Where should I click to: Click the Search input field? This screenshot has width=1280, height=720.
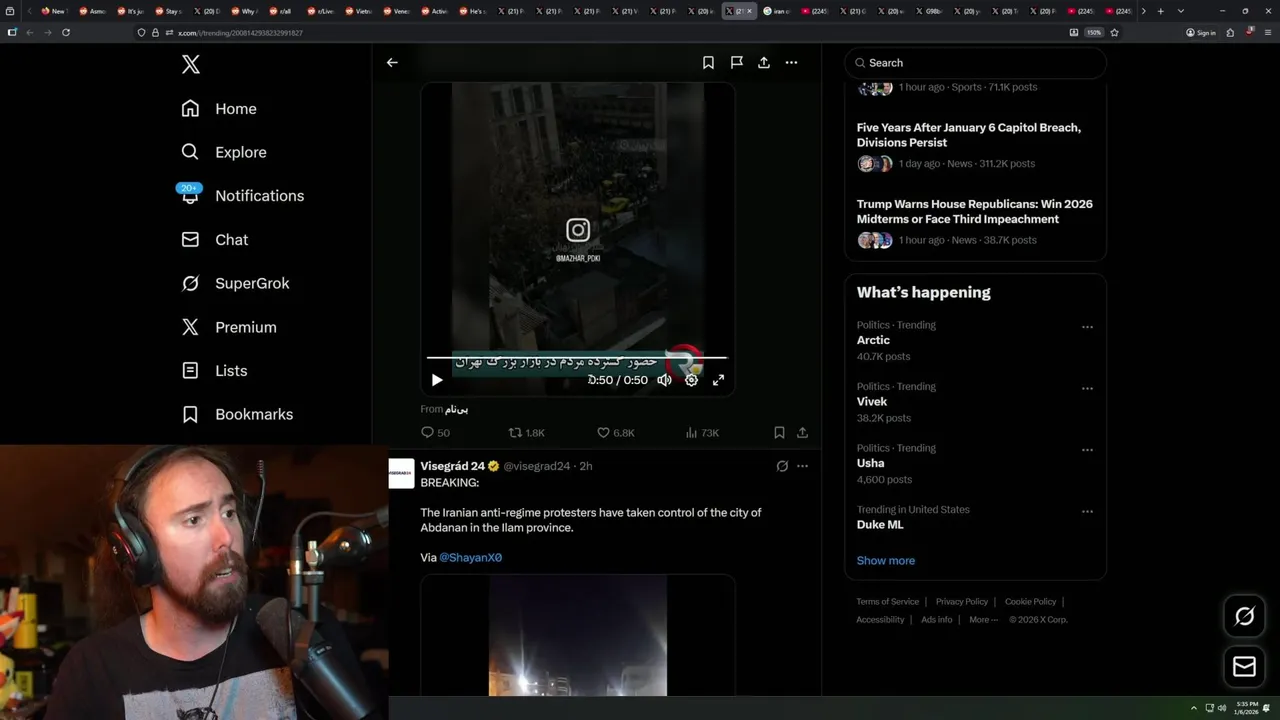(976, 63)
